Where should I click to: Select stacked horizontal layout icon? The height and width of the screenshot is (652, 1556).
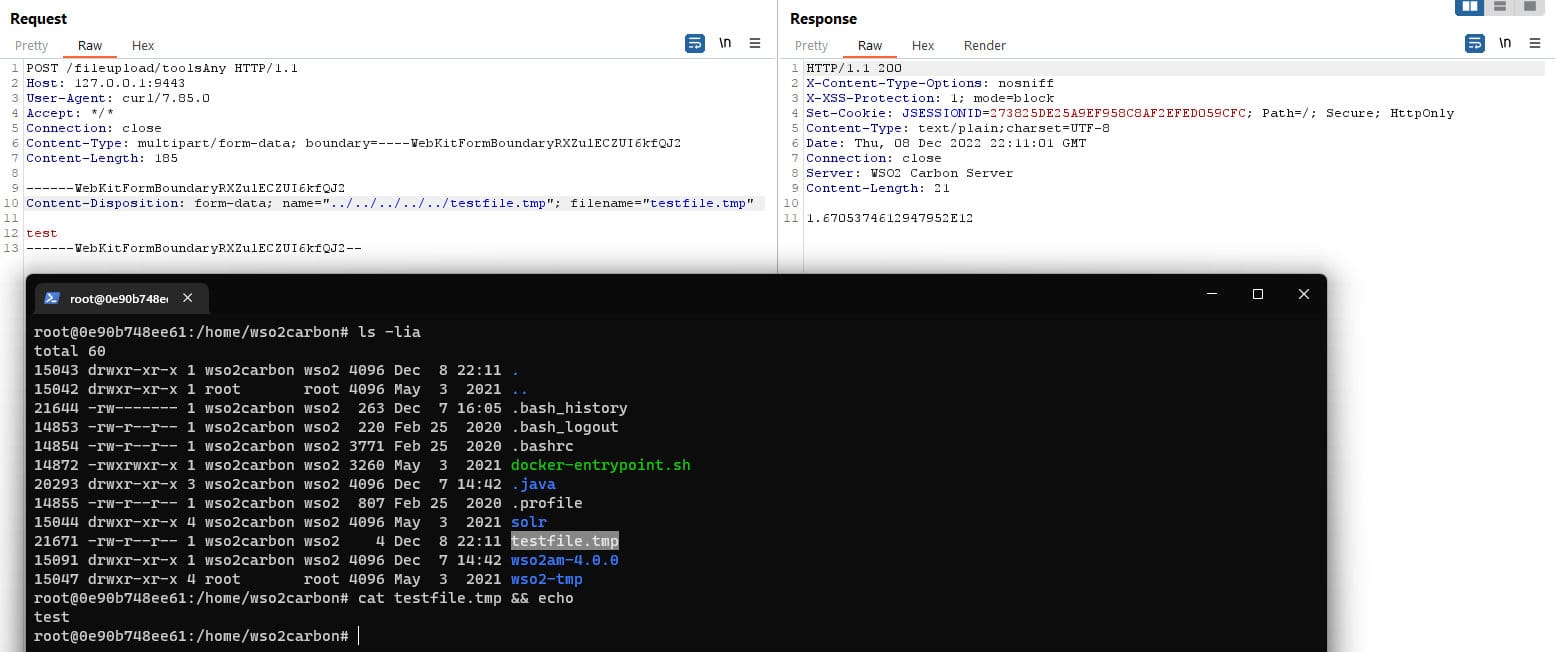click(1500, 7)
